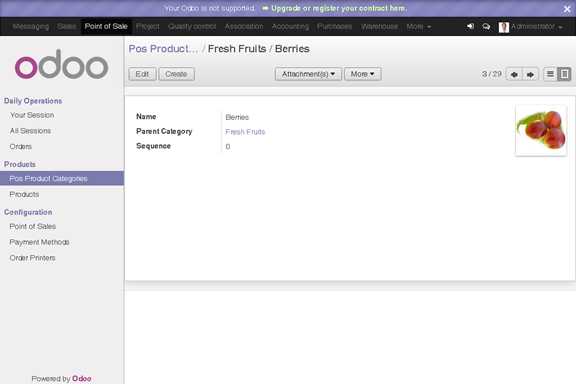This screenshot has width=576, height=384.
Task: Click the Berries name value
Action: pyautogui.click(x=237, y=117)
